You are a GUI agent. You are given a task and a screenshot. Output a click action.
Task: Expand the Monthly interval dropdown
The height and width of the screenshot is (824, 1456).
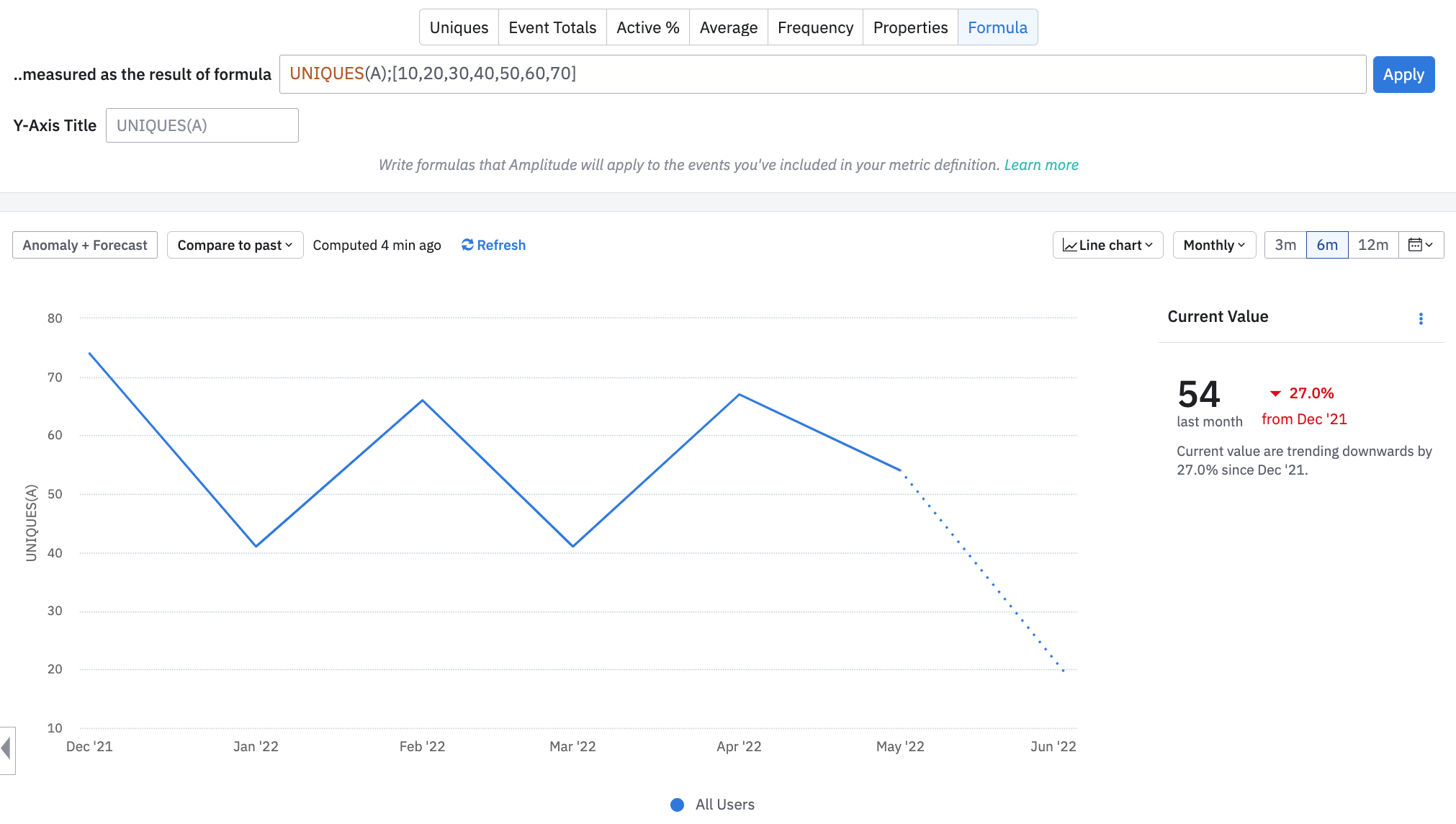coord(1214,245)
